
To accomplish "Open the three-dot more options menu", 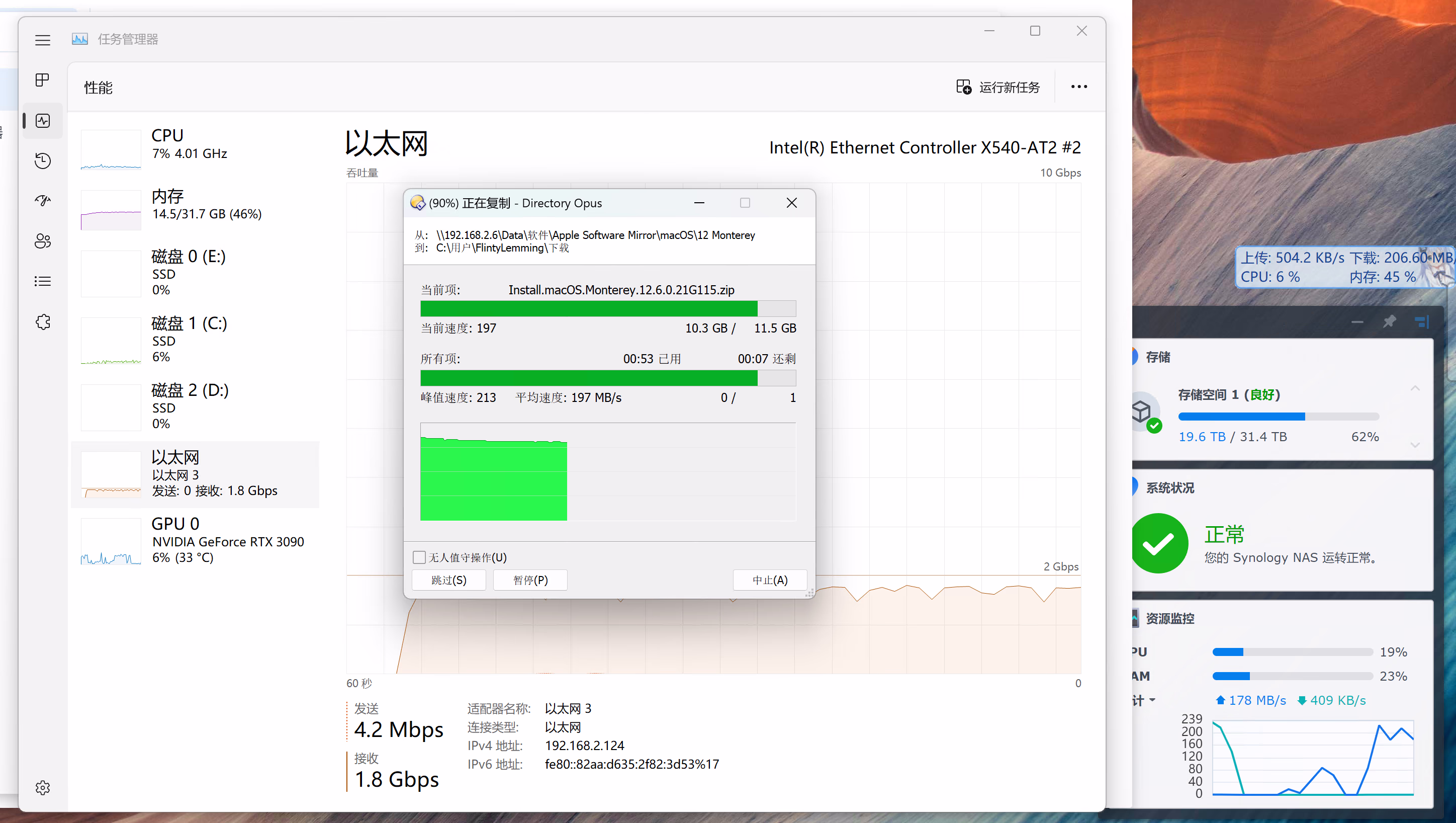I will click(1078, 87).
